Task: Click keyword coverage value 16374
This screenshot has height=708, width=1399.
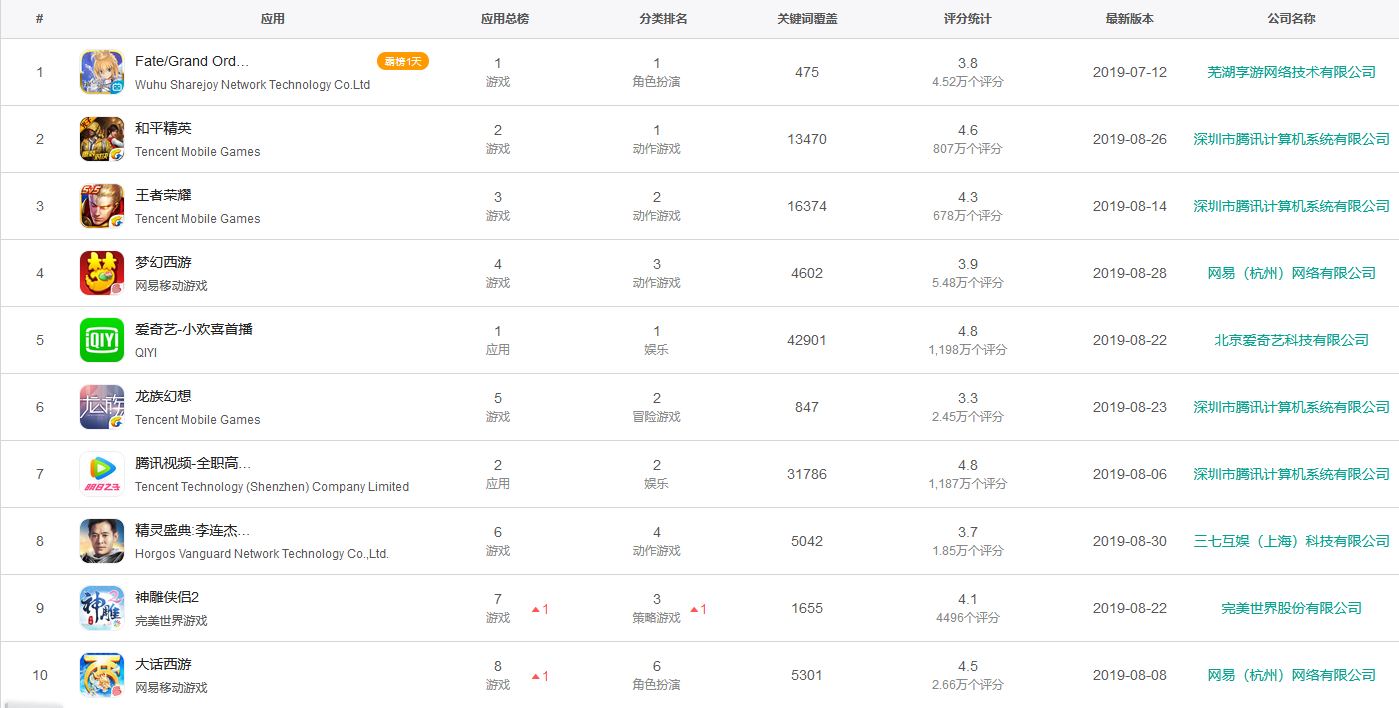Action: (x=807, y=206)
